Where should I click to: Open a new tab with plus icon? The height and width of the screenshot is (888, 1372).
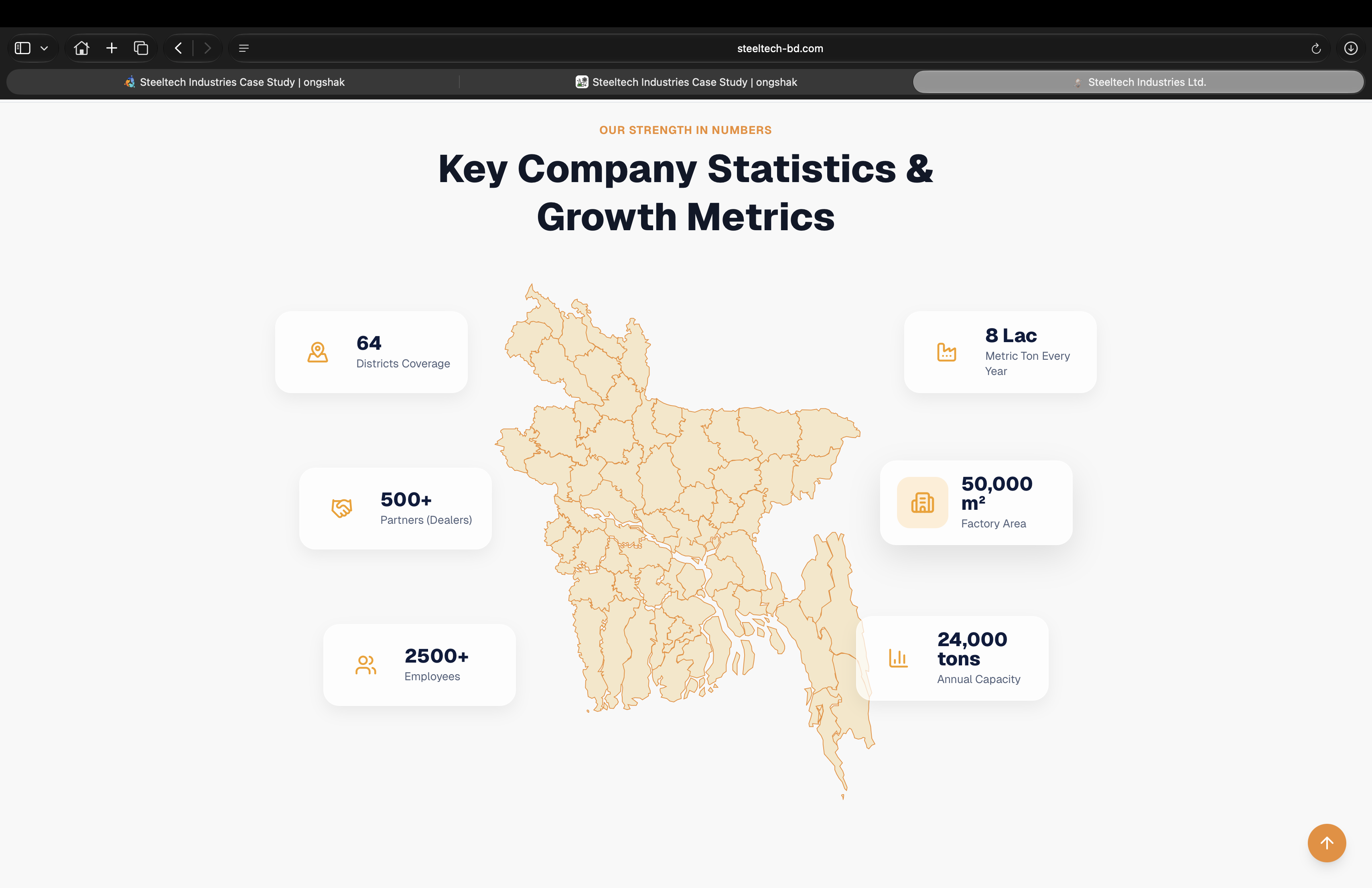112,49
